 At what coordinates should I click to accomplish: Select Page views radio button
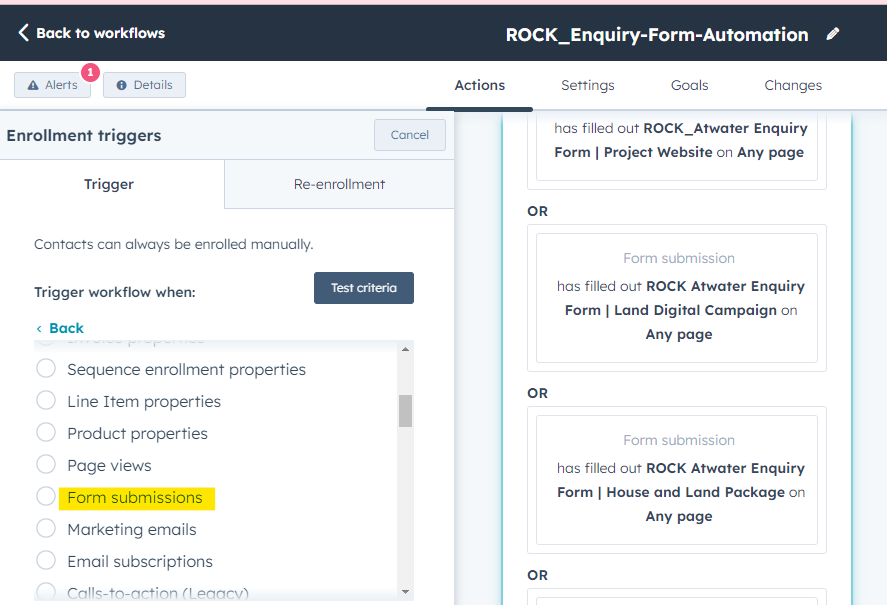click(46, 464)
